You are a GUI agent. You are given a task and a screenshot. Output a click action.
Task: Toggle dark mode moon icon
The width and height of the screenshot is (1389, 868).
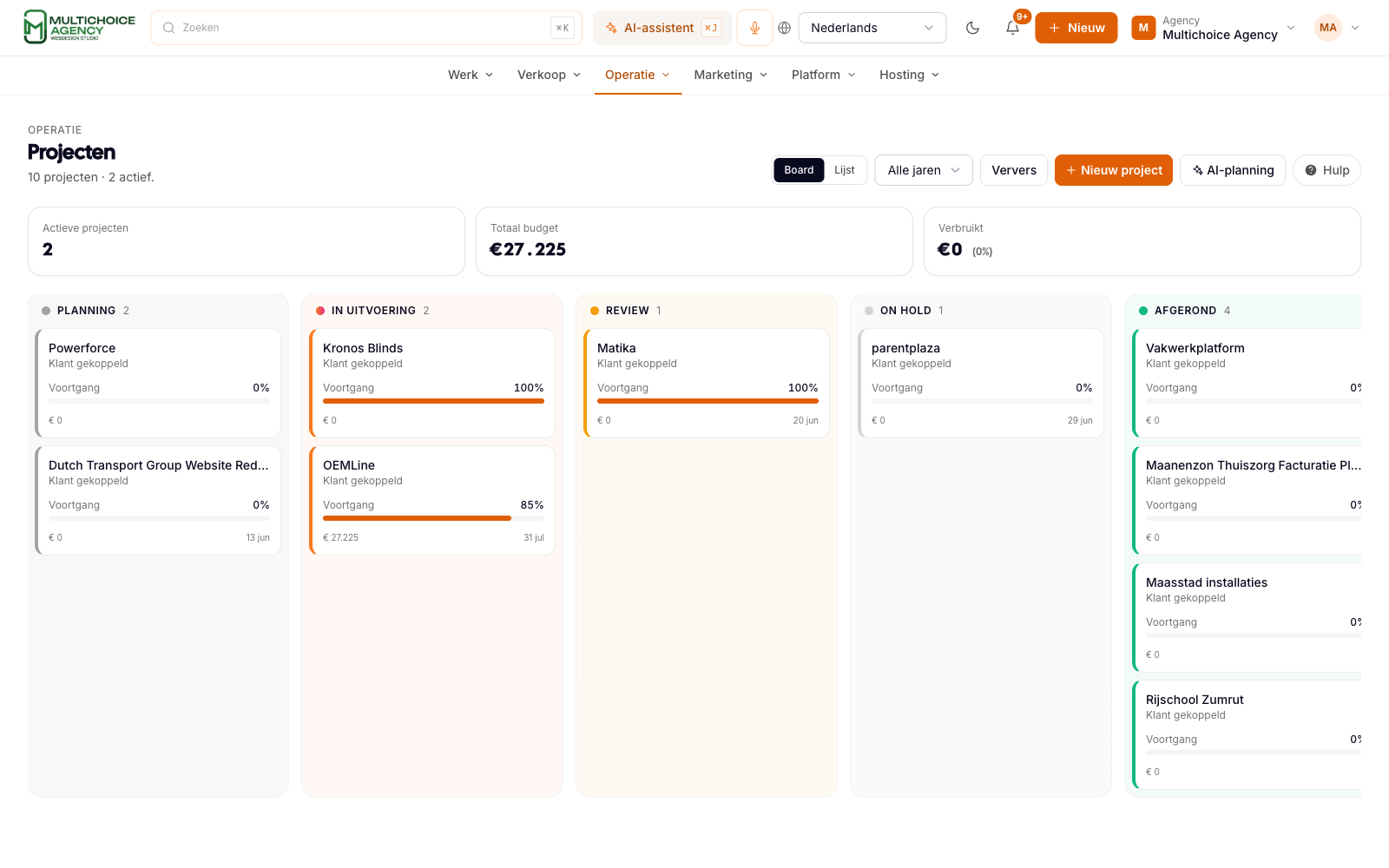[x=972, y=28]
